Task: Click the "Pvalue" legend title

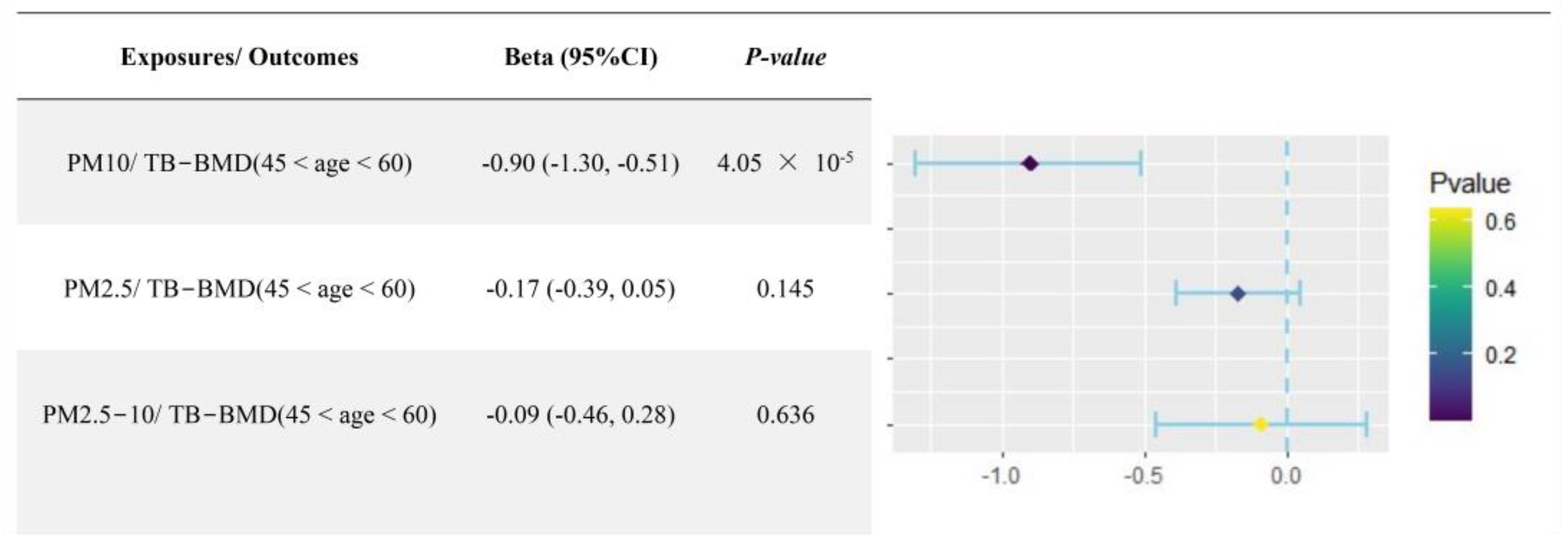Action: point(1470,183)
